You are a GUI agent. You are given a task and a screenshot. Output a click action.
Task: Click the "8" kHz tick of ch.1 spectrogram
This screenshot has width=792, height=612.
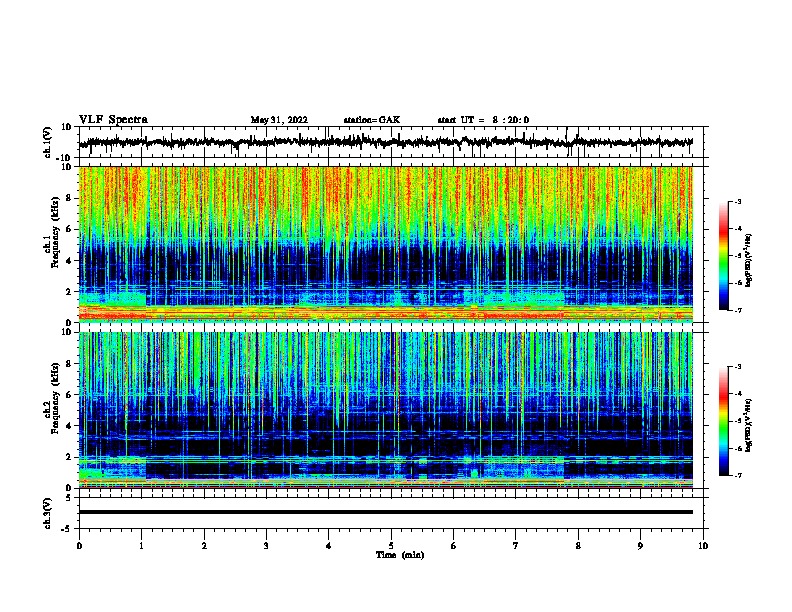tap(69, 198)
